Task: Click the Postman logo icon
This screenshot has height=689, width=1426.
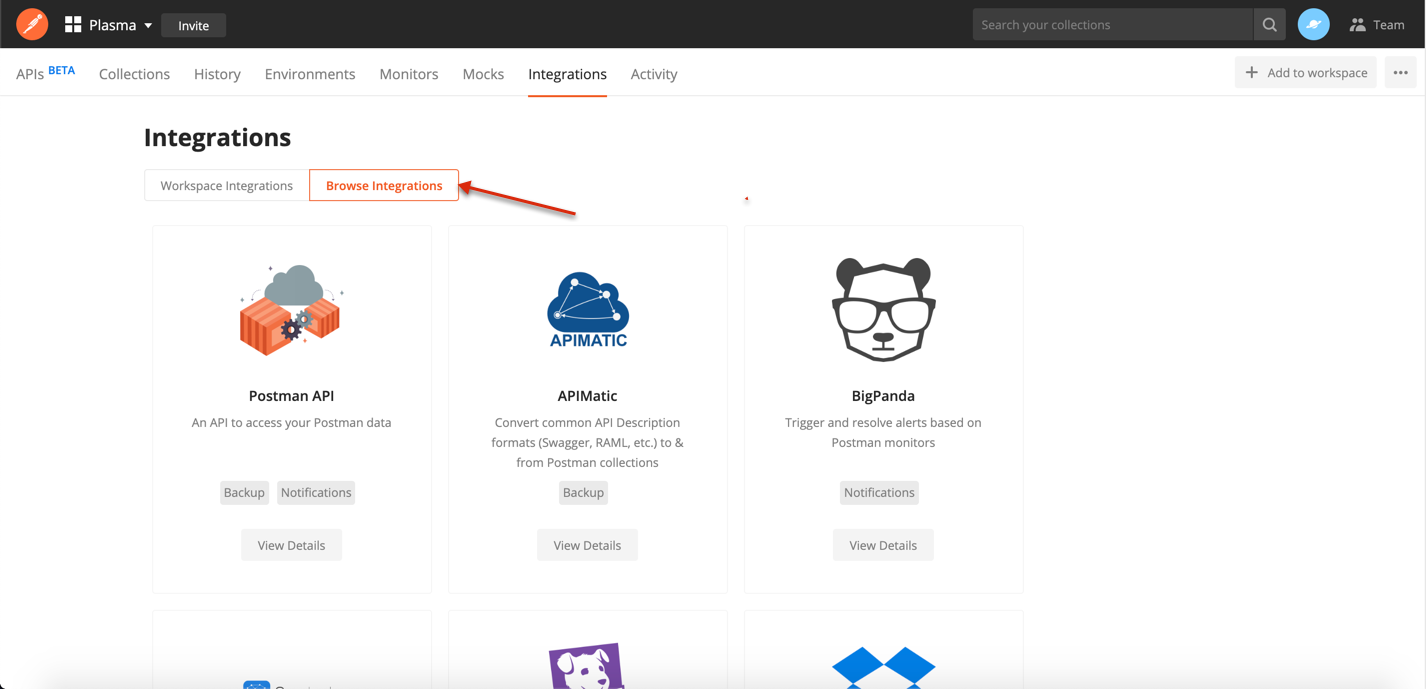Action: pyautogui.click(x=32, y=24)
